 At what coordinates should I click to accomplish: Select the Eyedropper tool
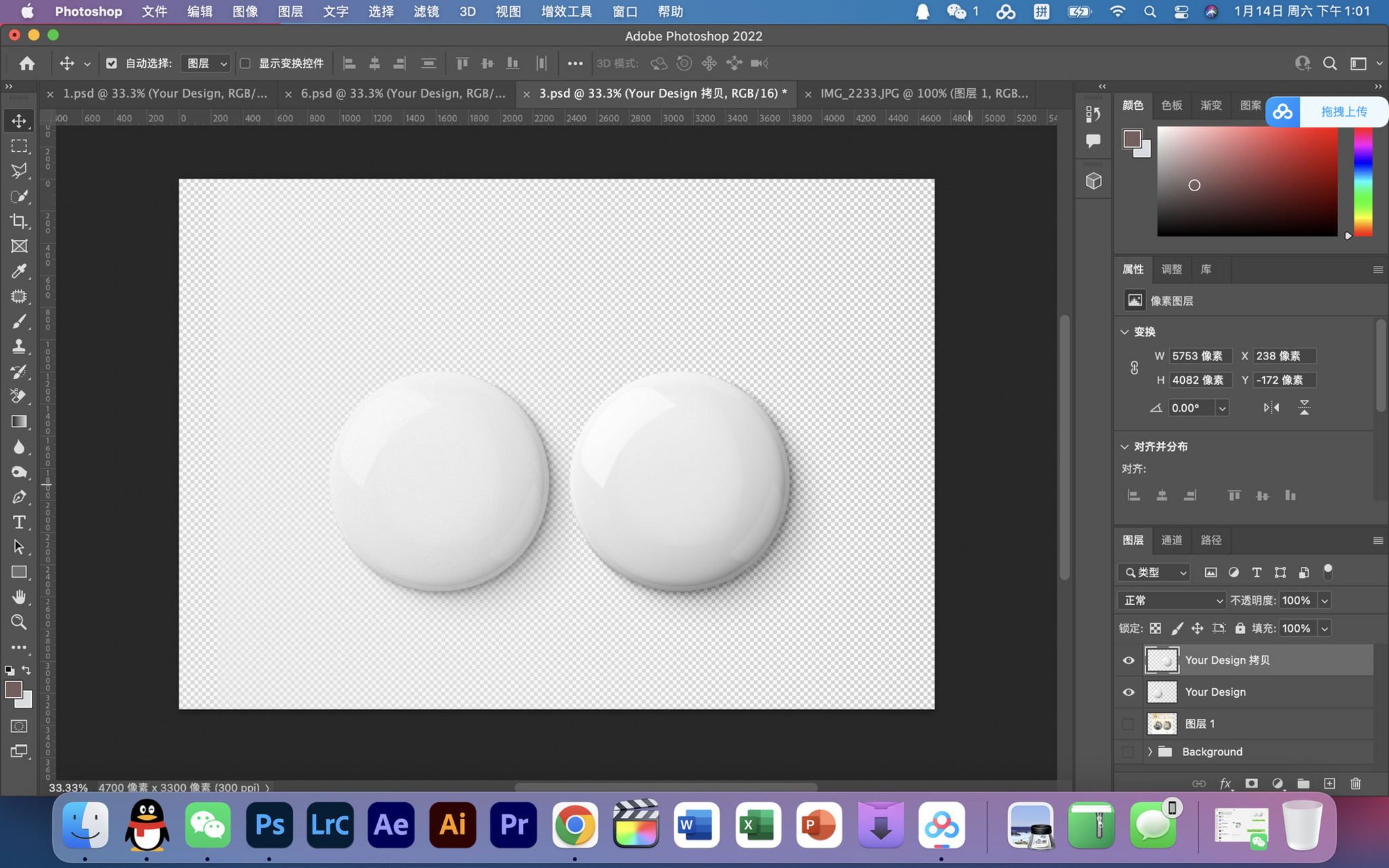pyautogui.click(x=19, y=271)
